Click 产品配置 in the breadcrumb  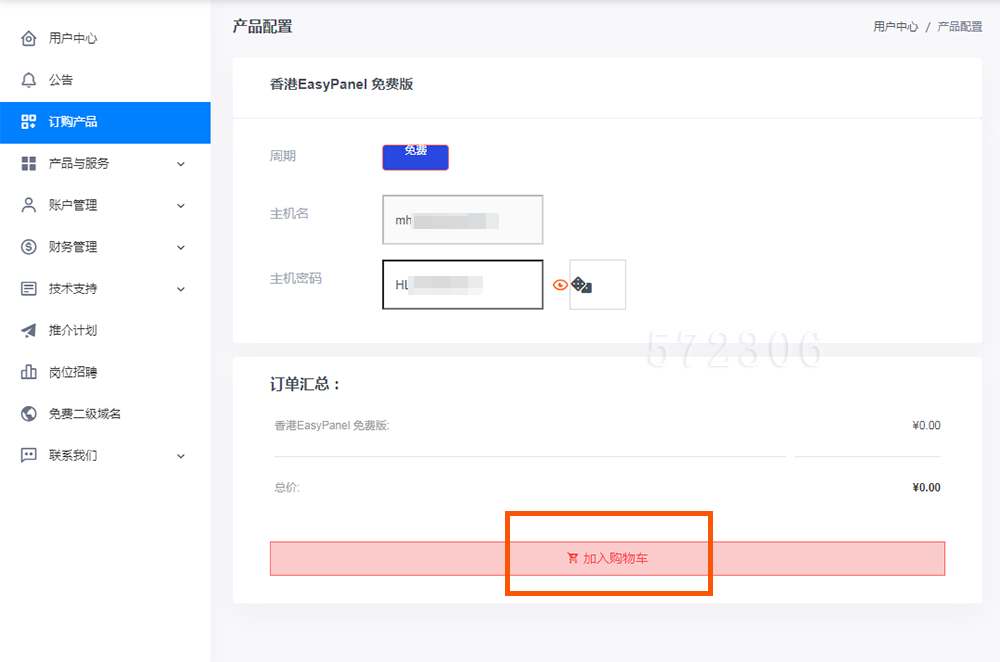pyautogui.click(x=960, y=27)
